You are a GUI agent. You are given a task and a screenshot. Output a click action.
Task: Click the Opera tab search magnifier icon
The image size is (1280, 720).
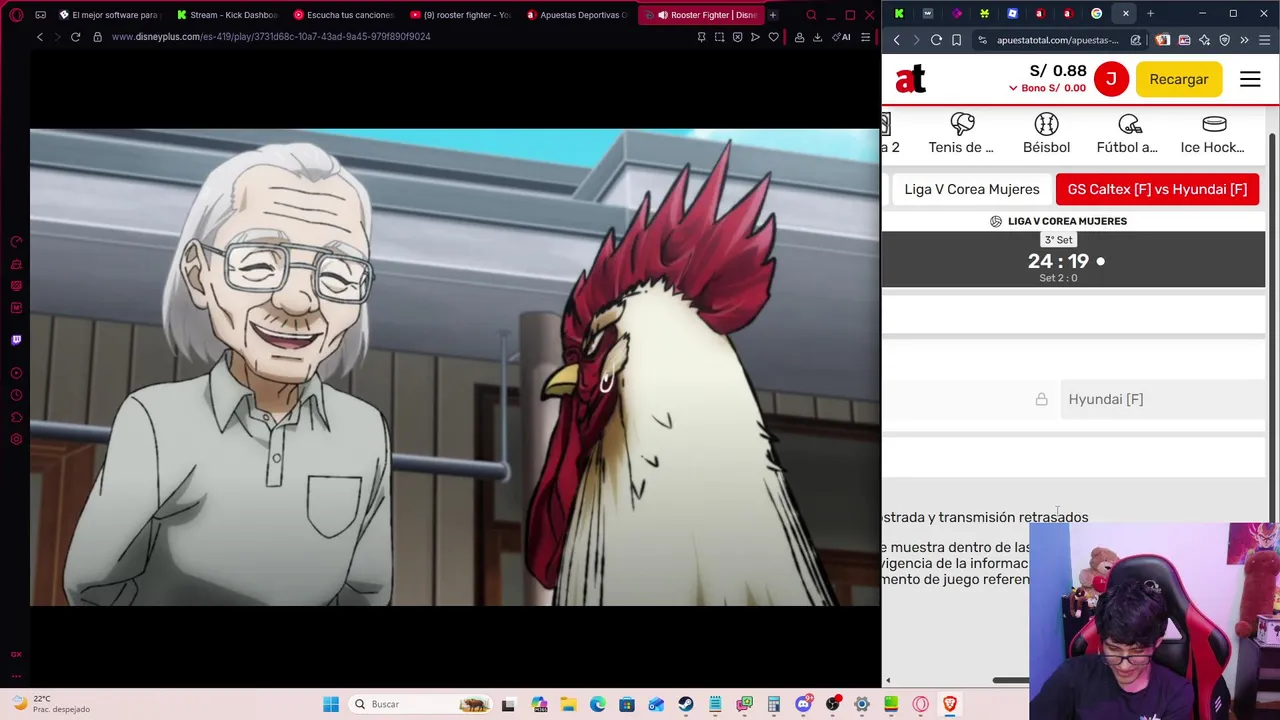[811, 15]
